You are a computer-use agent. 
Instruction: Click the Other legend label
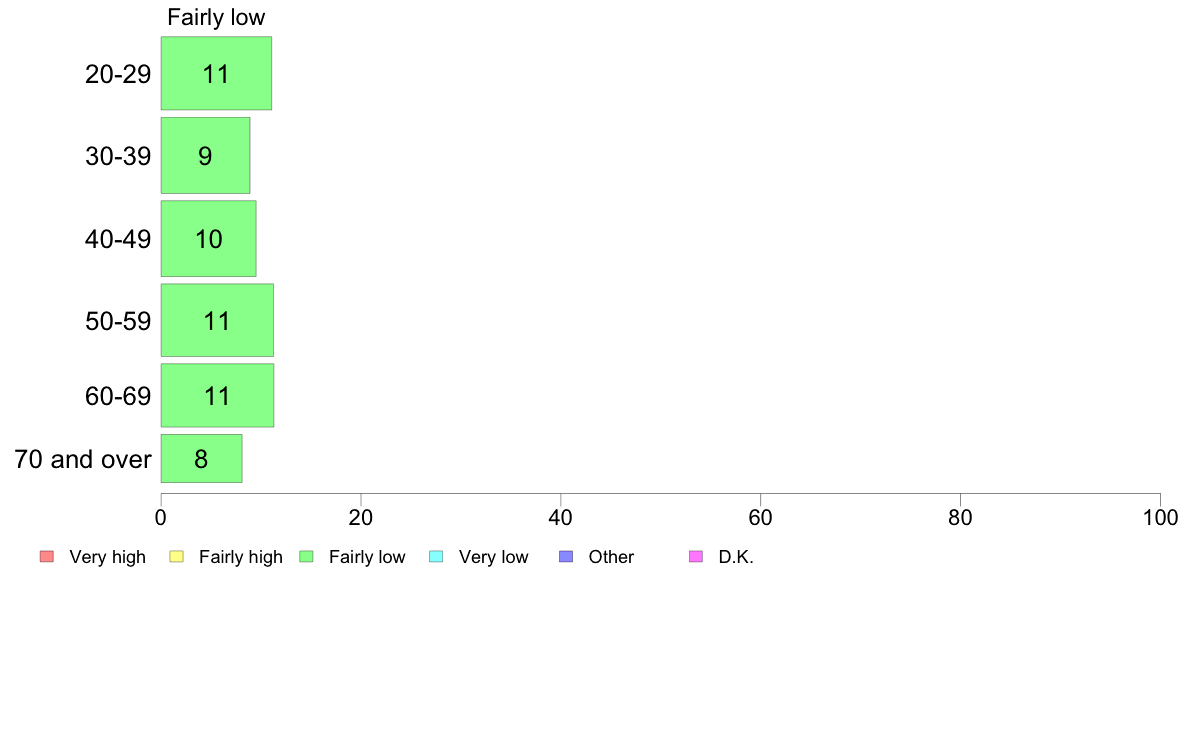611,557
